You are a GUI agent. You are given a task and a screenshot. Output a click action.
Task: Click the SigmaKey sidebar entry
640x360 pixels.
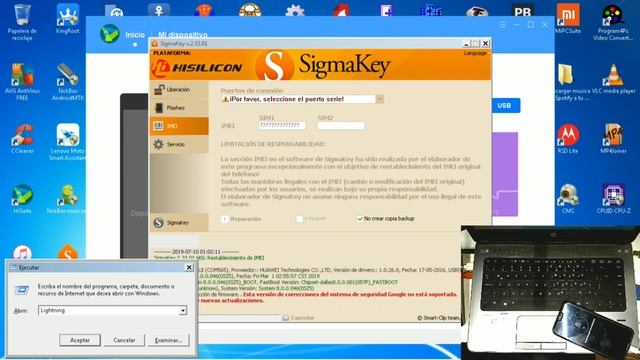[x=179, y=222]
